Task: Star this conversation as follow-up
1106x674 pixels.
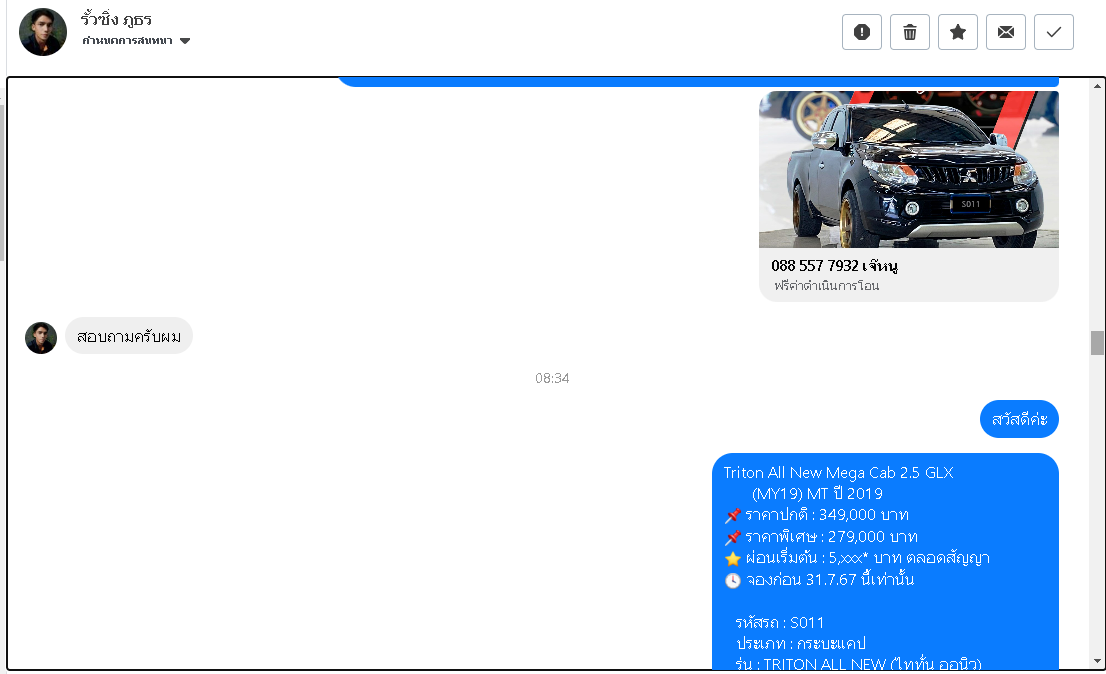Action: tap(957, 32)
